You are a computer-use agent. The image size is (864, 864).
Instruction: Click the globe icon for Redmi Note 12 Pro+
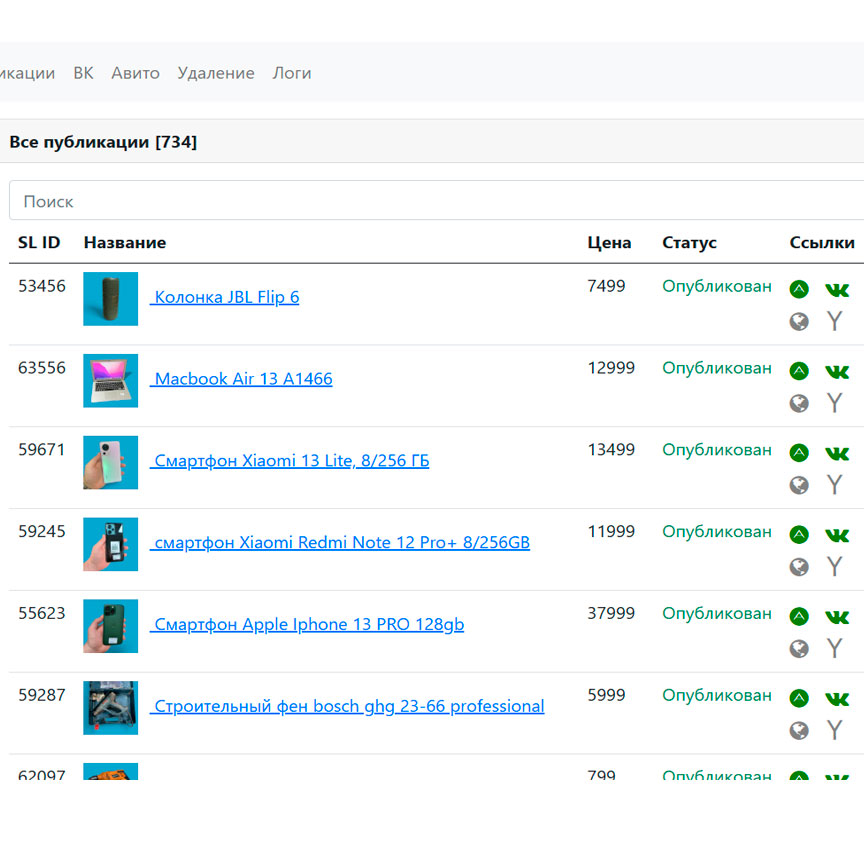tap(799, 566)
